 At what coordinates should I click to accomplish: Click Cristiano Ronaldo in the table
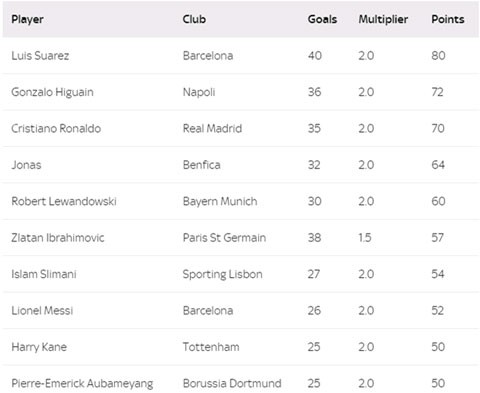coord(56,128)
